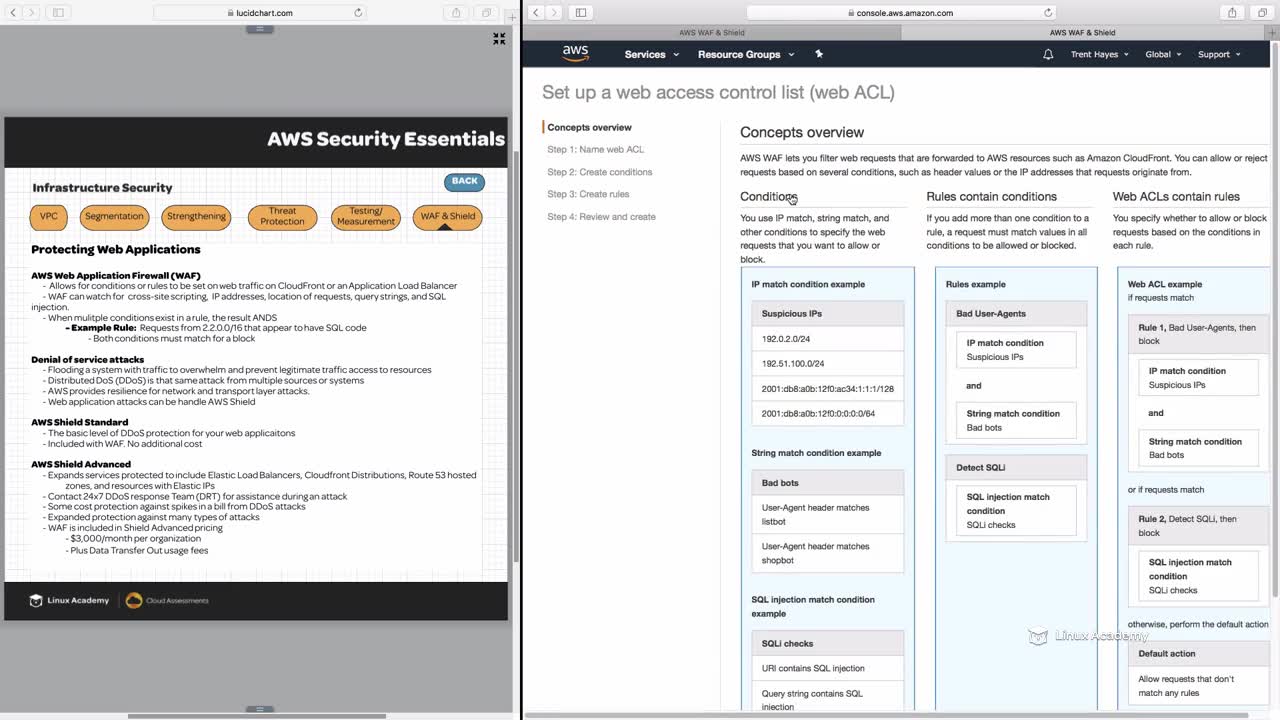1280x720 pixels.
Task: Click the 'Web ACLs contain rules' heading
Action: point(1176,197)
